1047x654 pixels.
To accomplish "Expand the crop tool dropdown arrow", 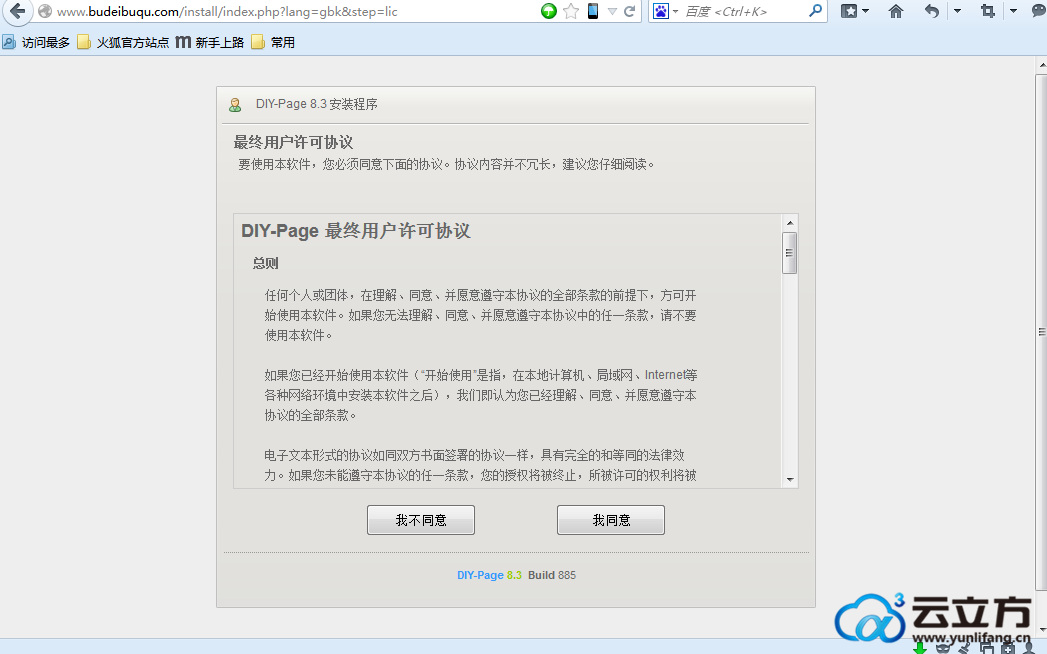I will pyautogui.click(x=1013, y=11).
